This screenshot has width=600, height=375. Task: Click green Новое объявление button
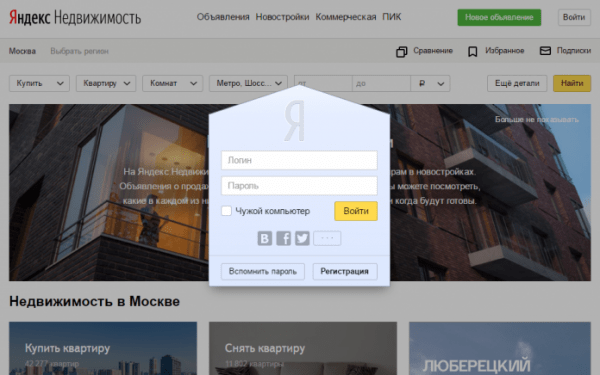(499, 17)
